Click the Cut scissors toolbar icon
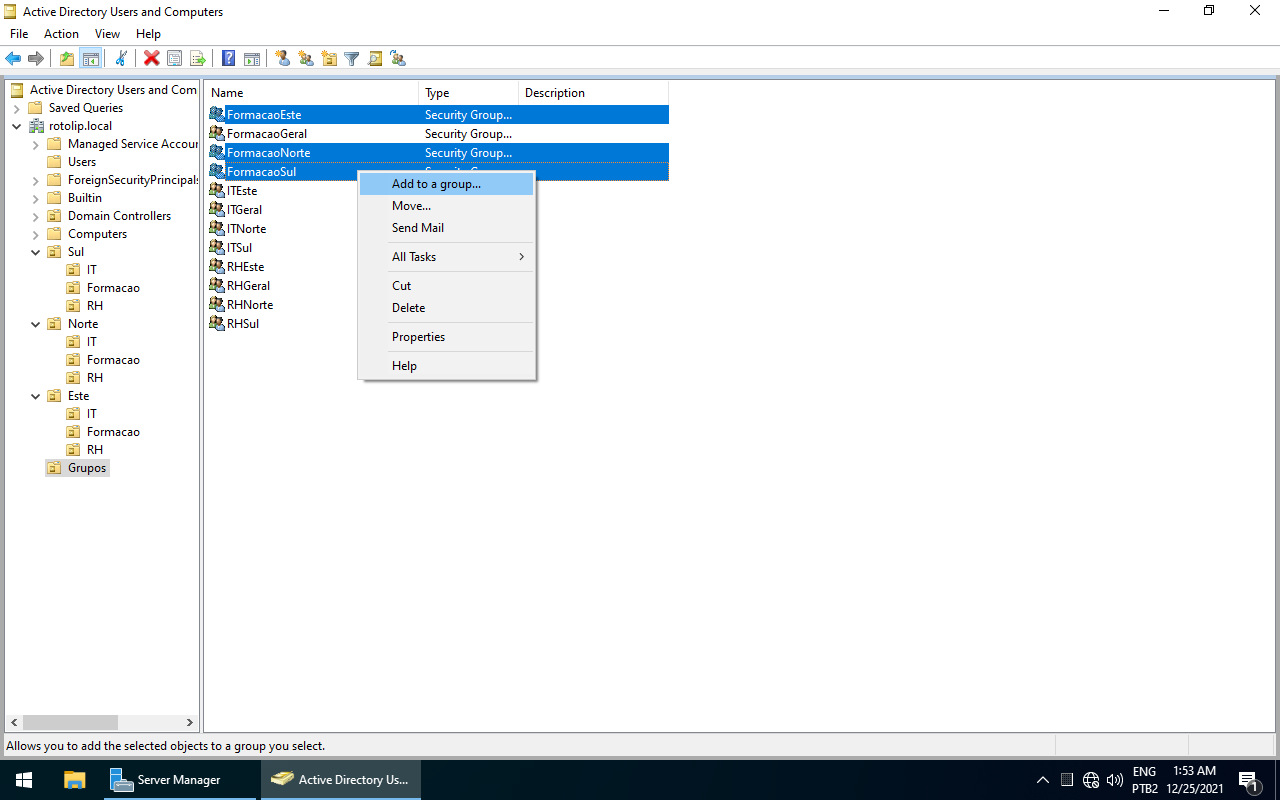This screenshot has width=1280, height=800. pyautogui.click(x=121, y=58)
